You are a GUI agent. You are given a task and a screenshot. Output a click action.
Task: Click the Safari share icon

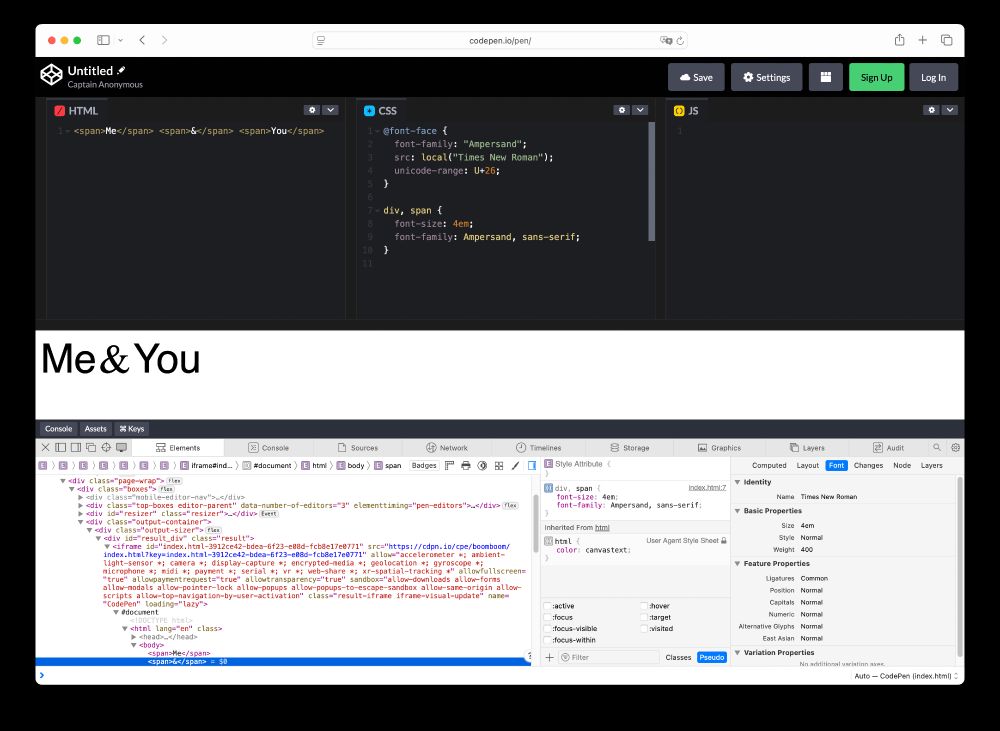(899, 40)
